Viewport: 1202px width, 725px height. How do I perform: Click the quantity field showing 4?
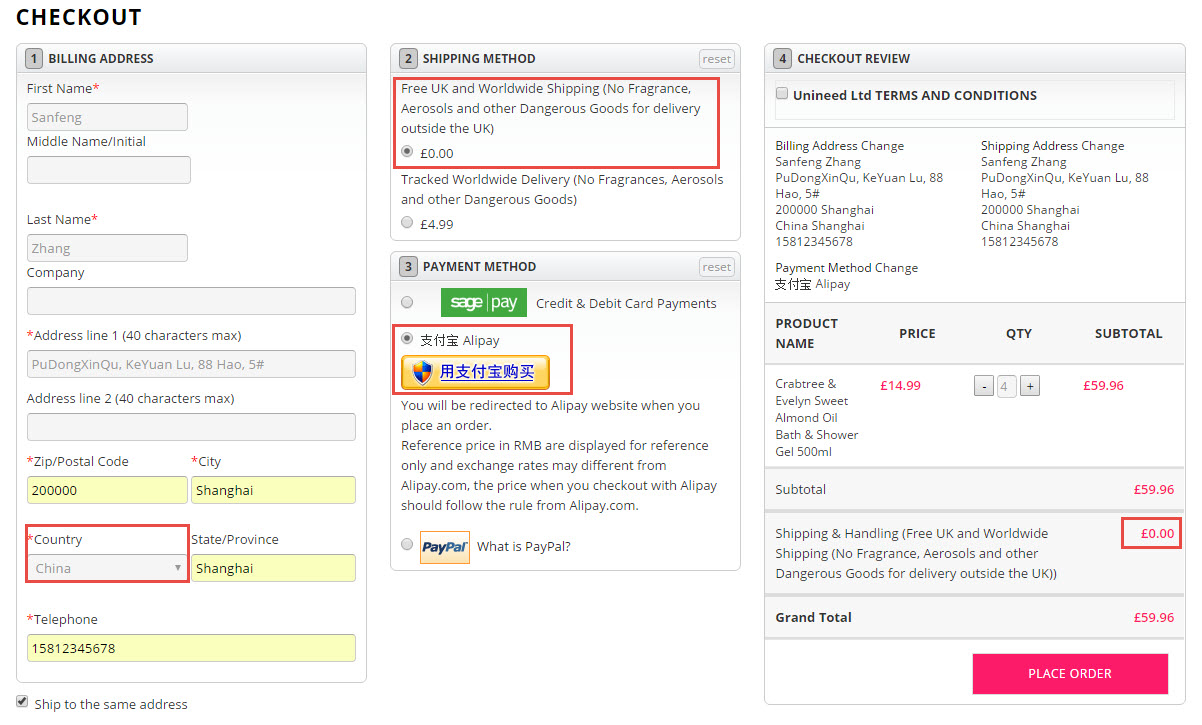pos(1007,386)
